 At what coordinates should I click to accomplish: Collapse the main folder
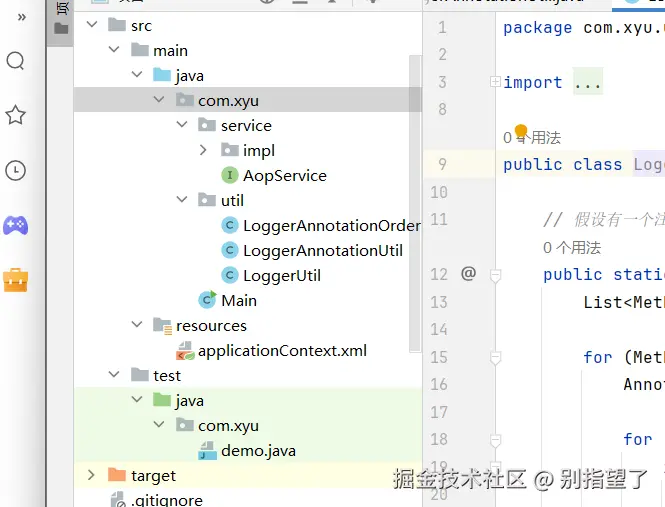pos(114,50)
